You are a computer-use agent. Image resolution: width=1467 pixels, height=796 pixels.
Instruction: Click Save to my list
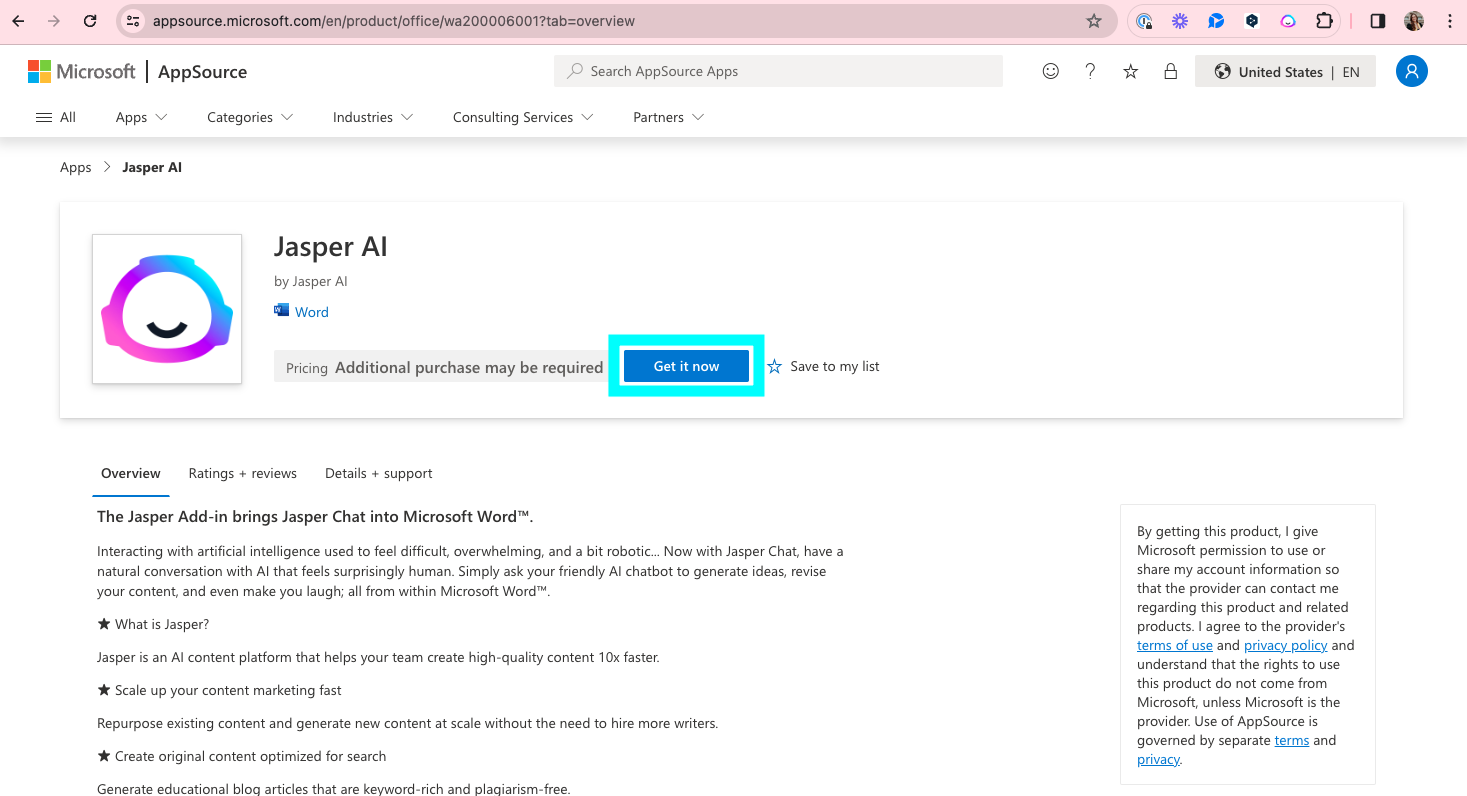pyautogui.click(x=823, y=366)
